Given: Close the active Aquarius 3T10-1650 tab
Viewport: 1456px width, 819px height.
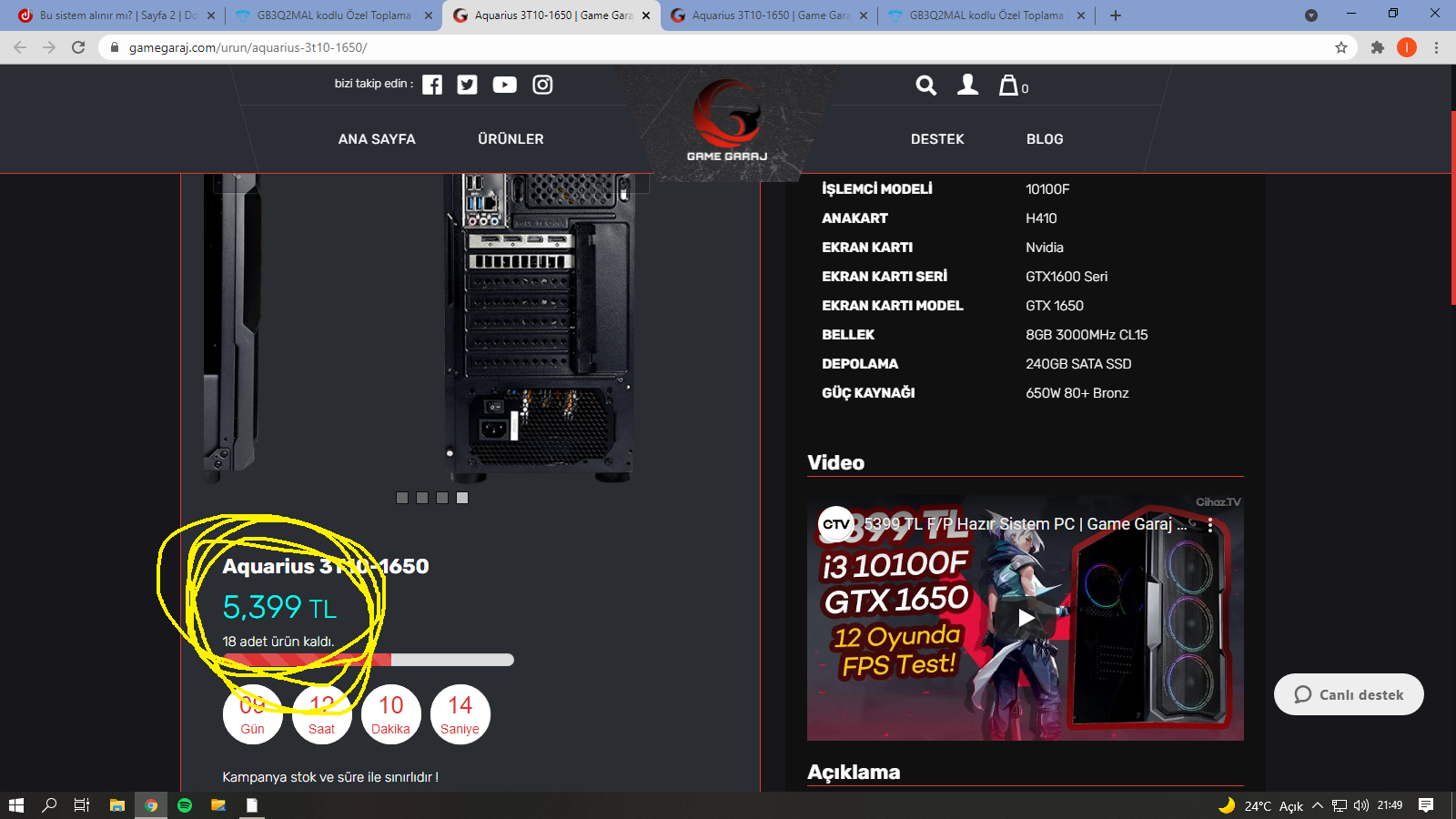Looking at the screenshot, I should 646,15.
